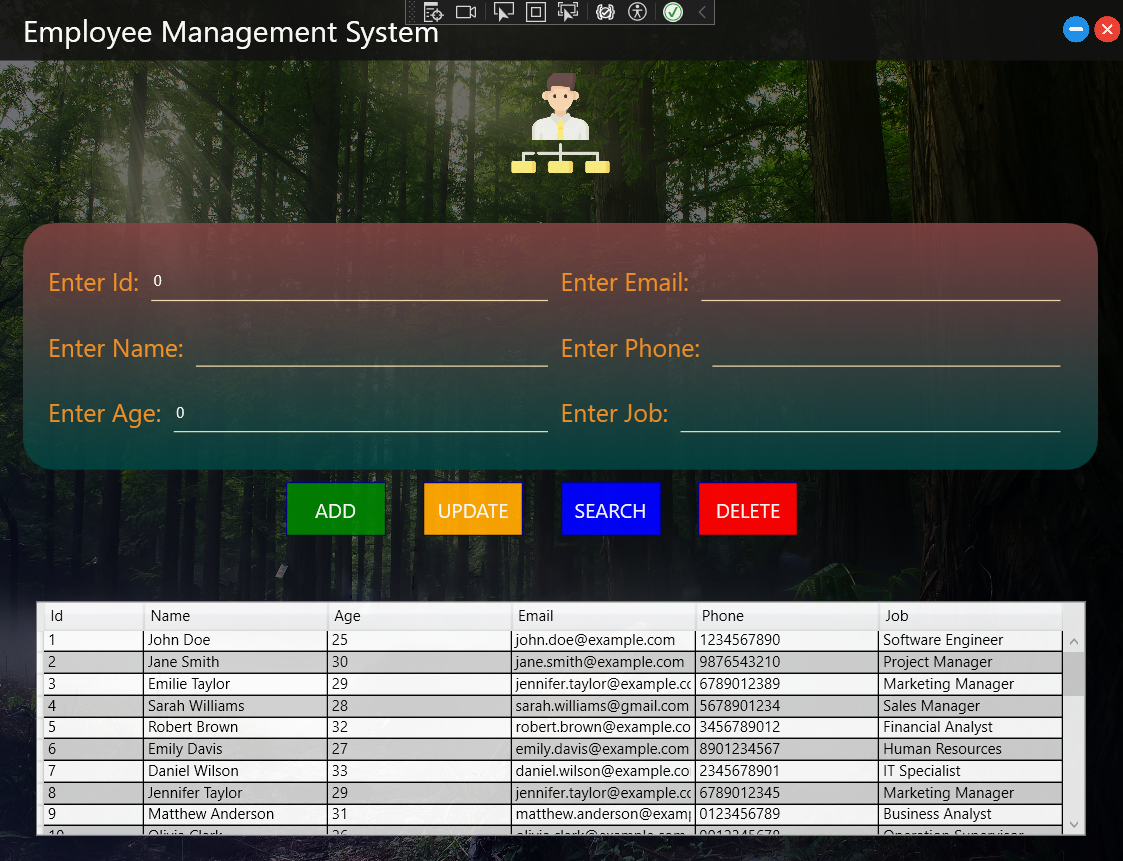1123x861 pixels.
Task: Open the document options icon at toolbar start
Action: click(x=433, y=11)
